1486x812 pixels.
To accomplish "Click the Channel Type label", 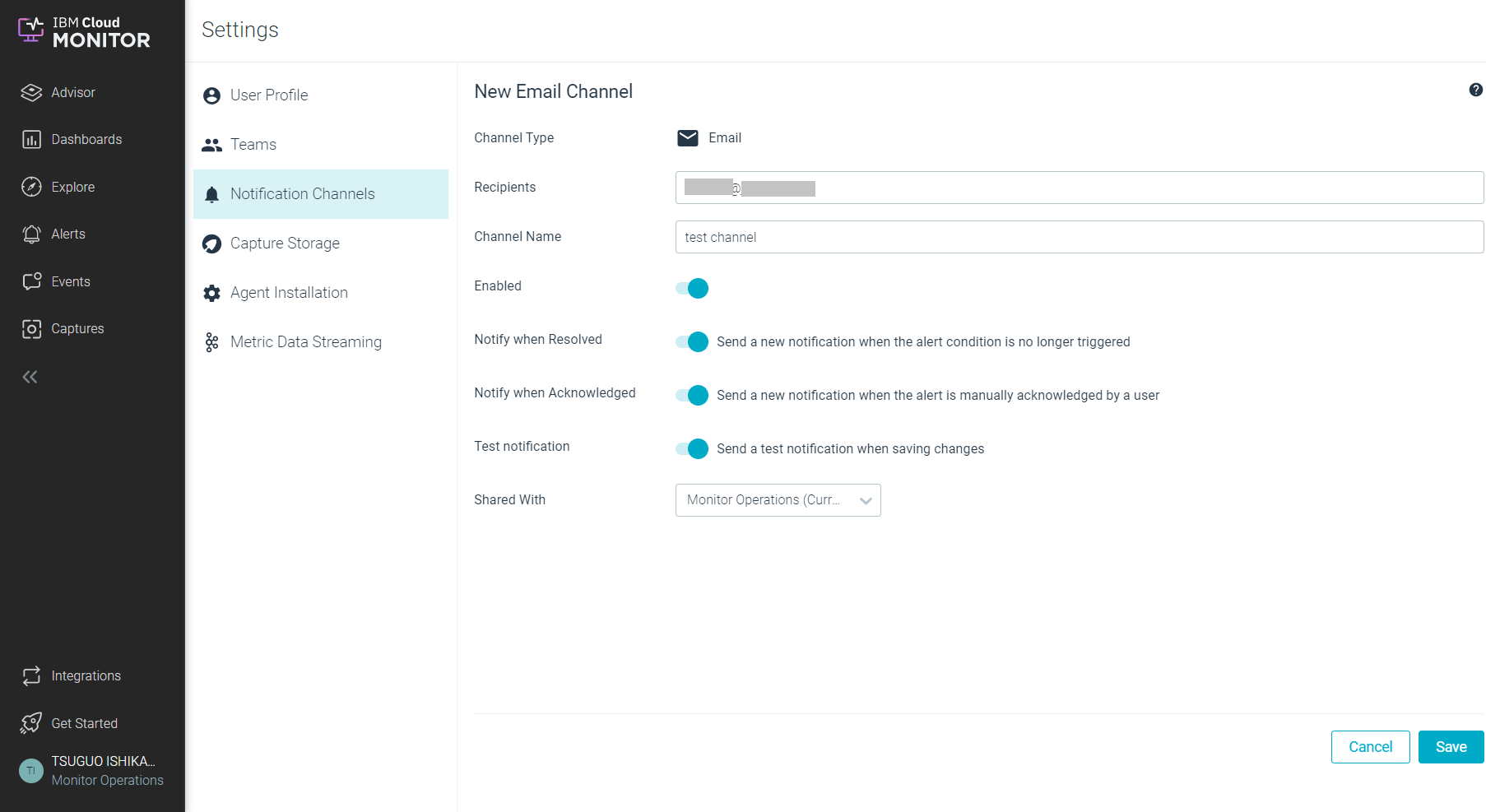I will pyautogui.click(x=514, y=138).
